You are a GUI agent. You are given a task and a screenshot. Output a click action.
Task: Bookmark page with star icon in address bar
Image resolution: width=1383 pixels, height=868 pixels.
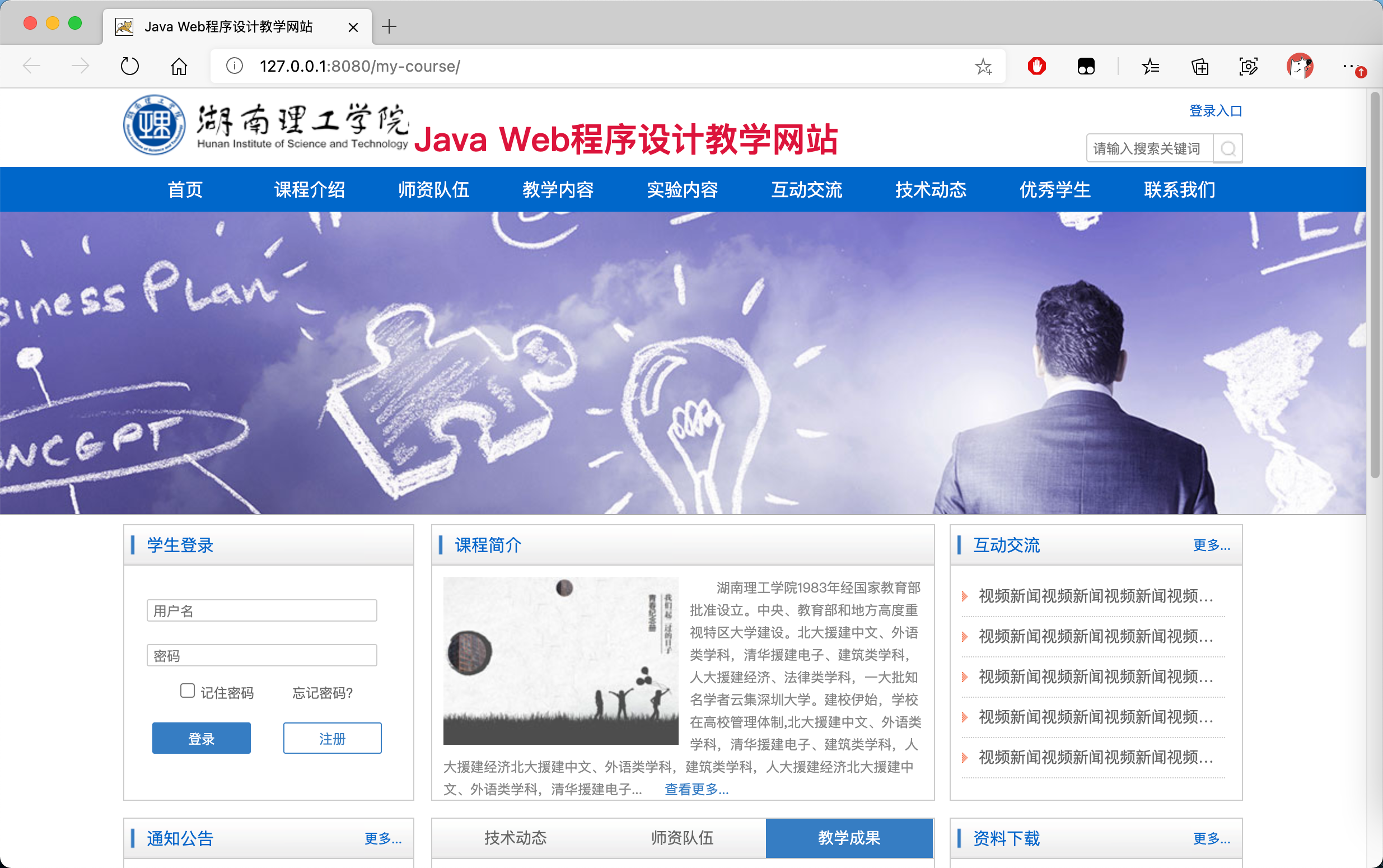(x=983, y=67)
